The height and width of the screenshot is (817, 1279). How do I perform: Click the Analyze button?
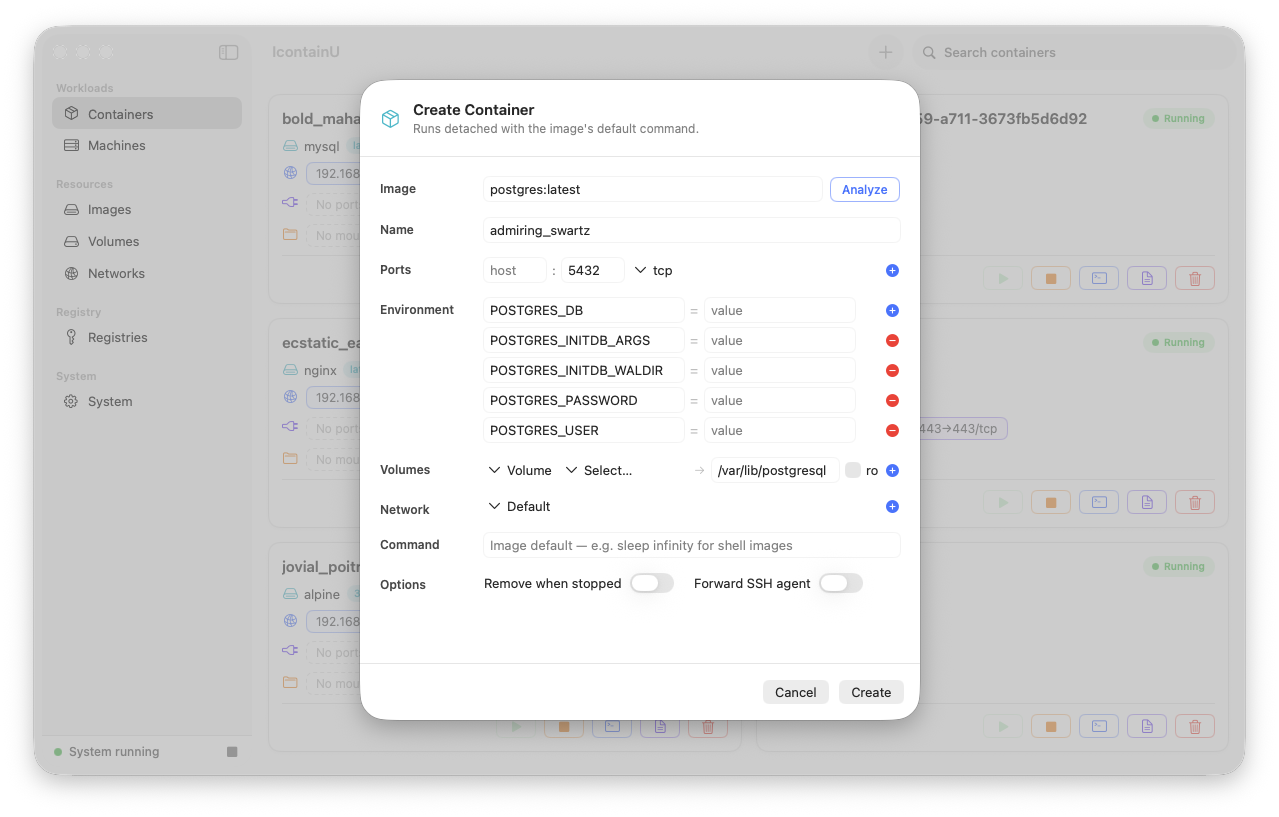(x=865, y=189)
